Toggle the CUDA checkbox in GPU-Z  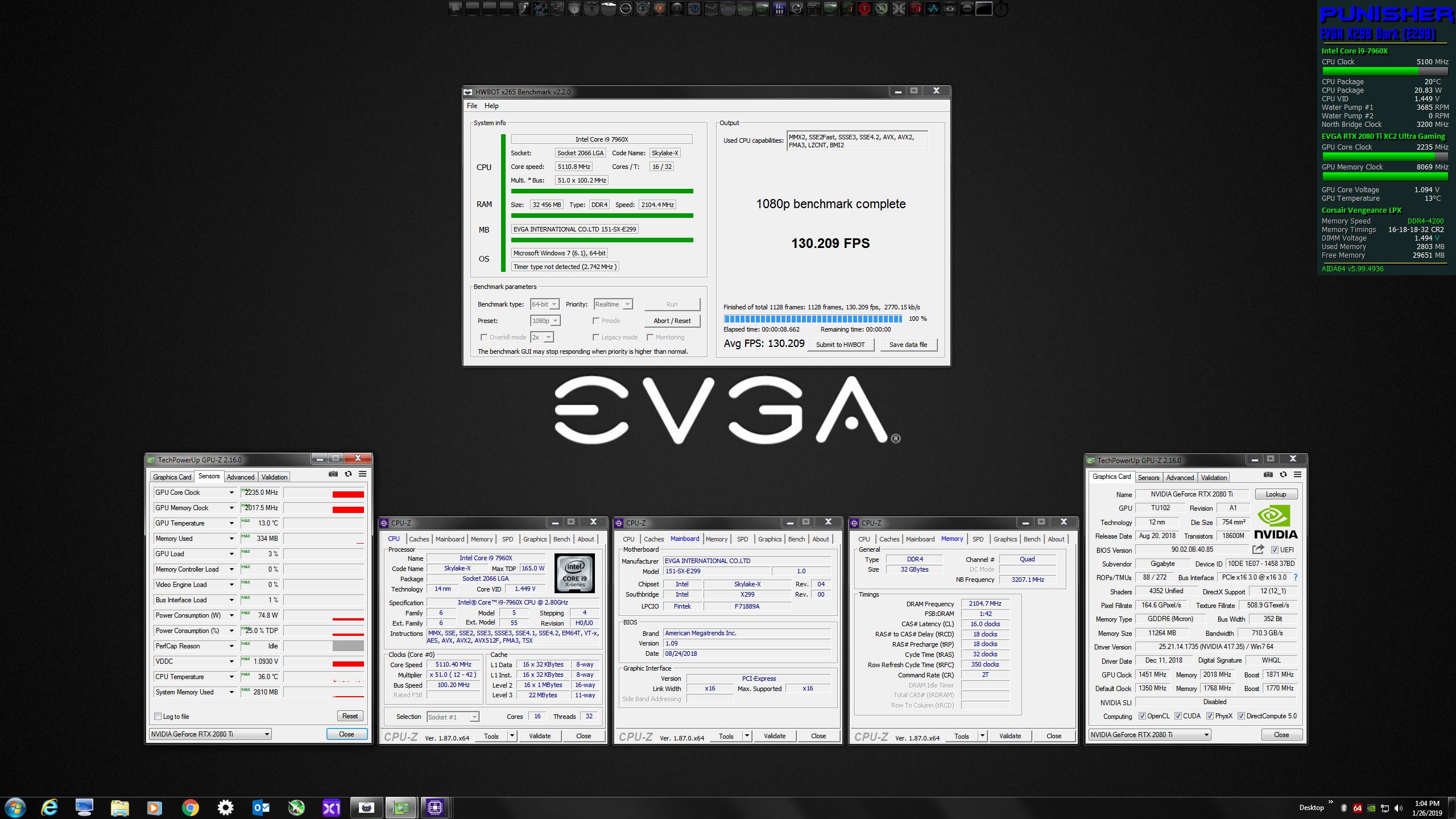(1178, 716)
